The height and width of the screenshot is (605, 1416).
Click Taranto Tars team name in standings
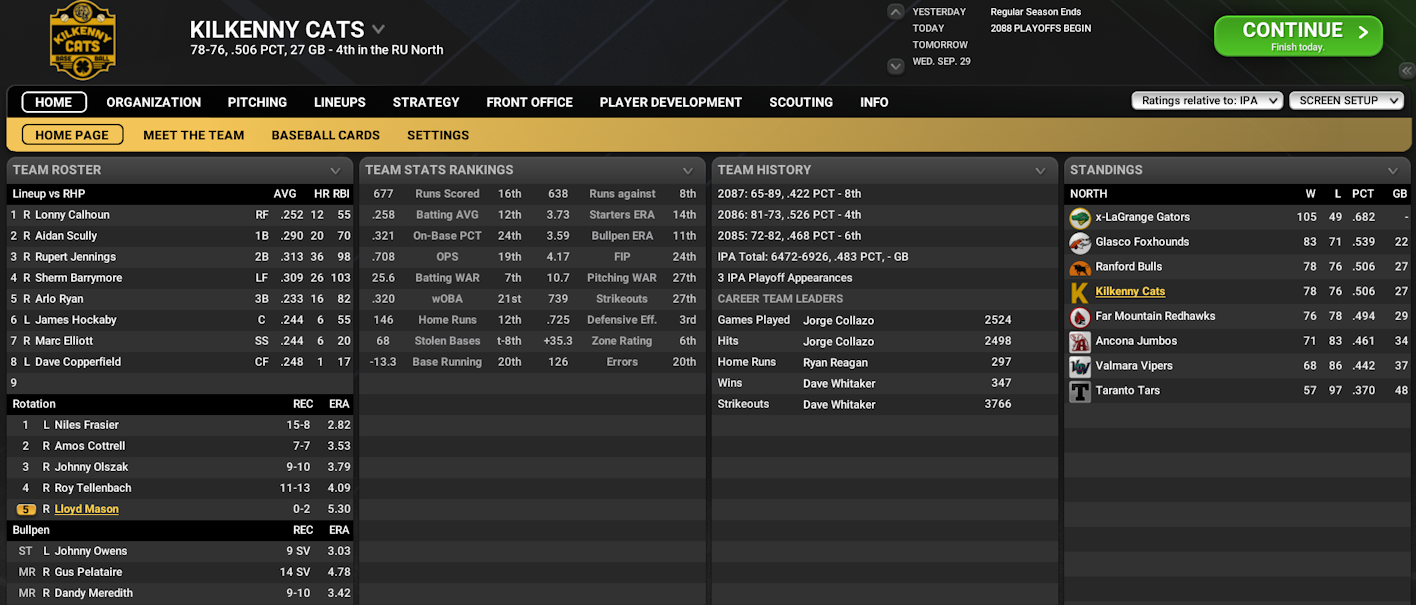[x=1127, y=391]
